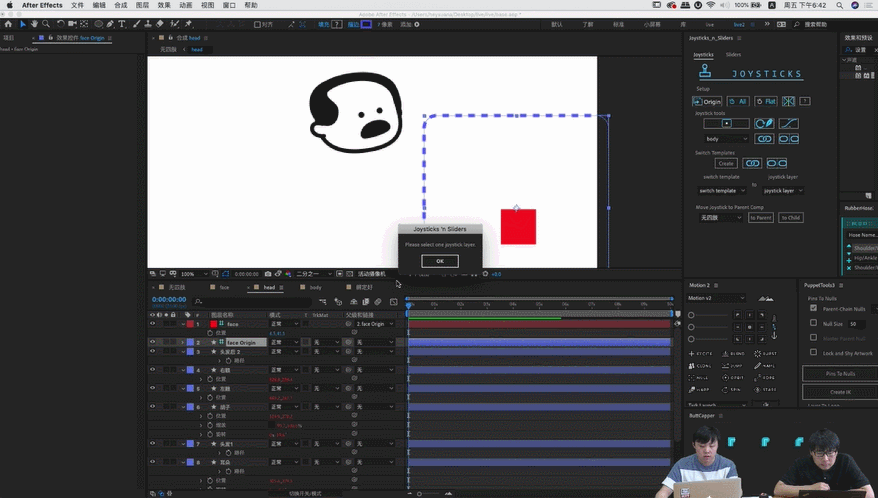Image resolution: width=878 pixels, height=498 pixels.
Task: Click the timeline layer search field
Action: point(252,301)
